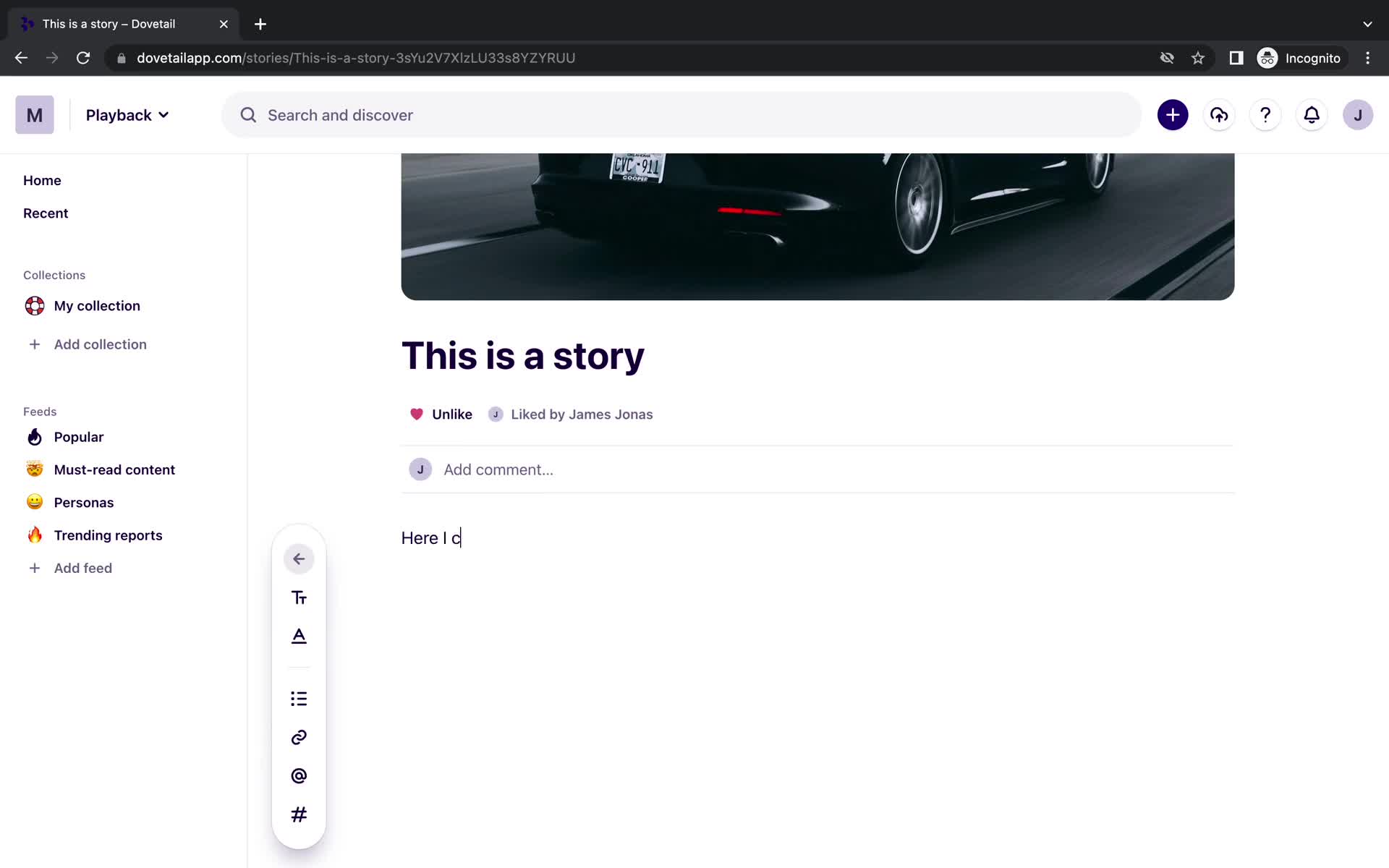Click the mention (@) icon in toolbar
The width and height of the screenshot is (1389, 868).
[x=298, y=776]
